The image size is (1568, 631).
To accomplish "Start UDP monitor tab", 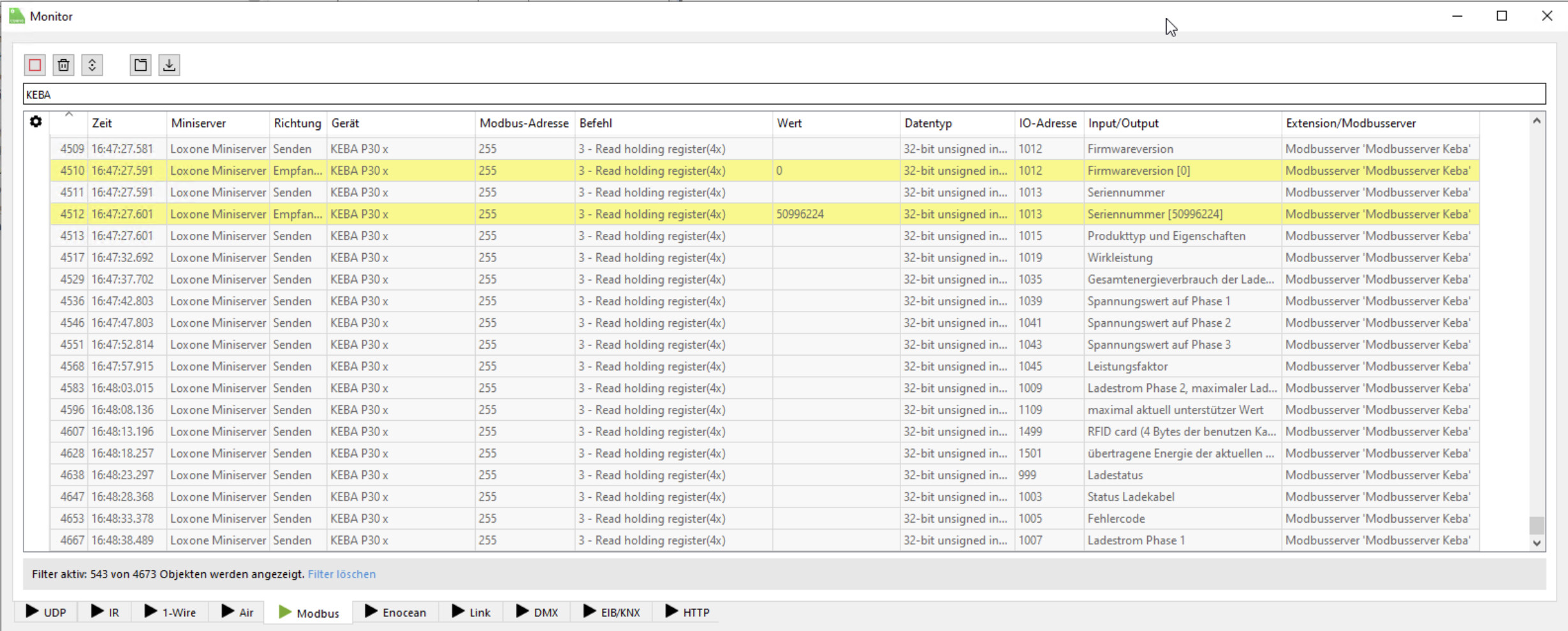I will 46,612.
